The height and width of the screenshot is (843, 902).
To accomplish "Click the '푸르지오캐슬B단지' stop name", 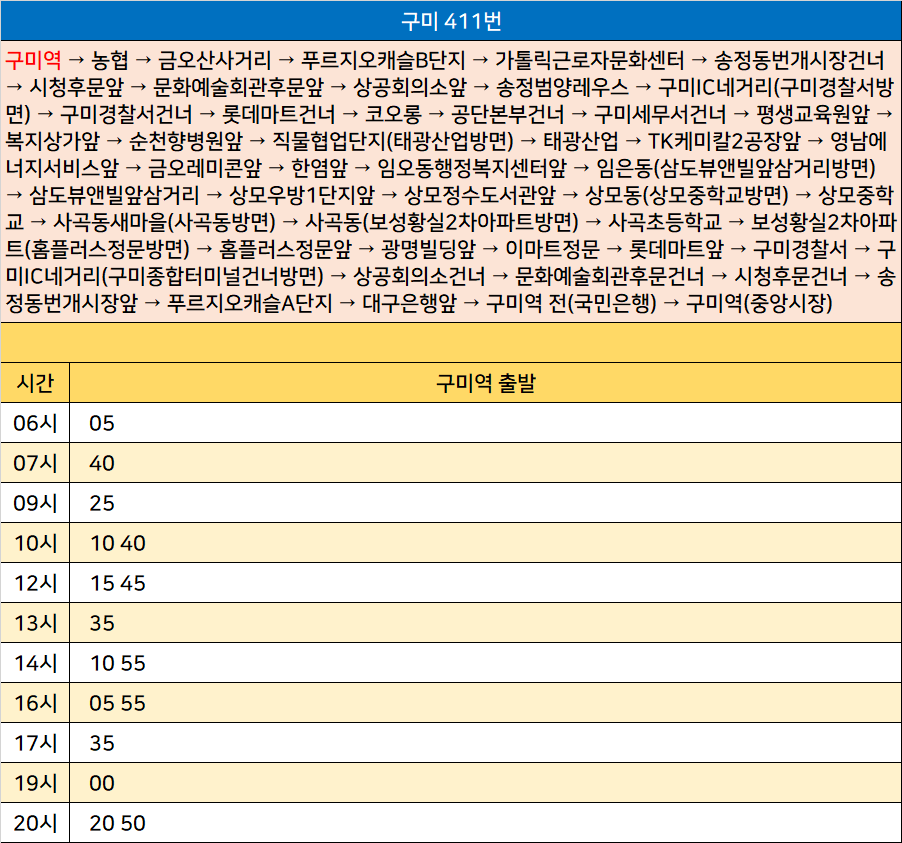I will (x=383, y=59).
